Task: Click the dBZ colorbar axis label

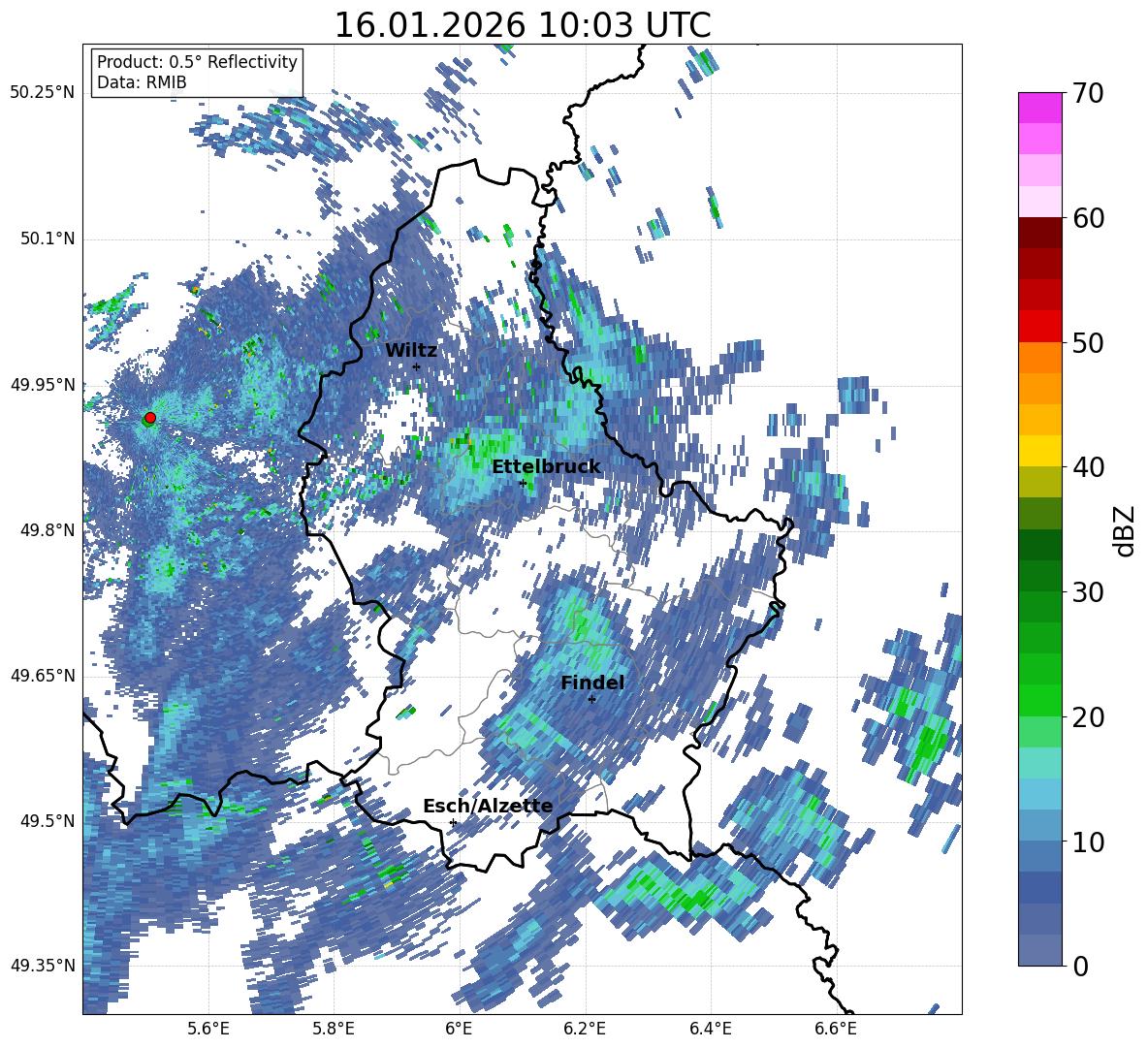Action: click(x=1126, y=530)
